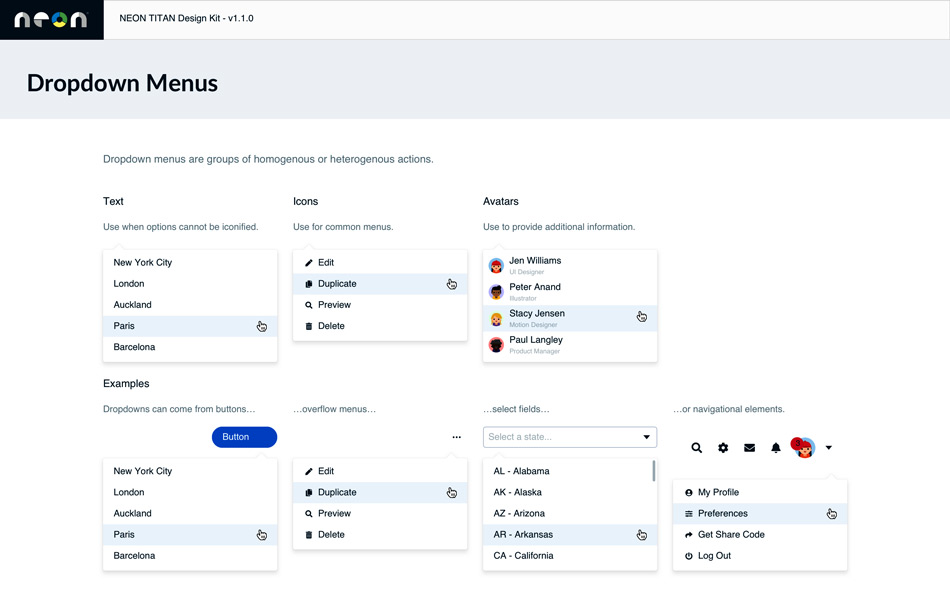
Task: Select My Profile from the user menu
Action: [x=718, y=492]
